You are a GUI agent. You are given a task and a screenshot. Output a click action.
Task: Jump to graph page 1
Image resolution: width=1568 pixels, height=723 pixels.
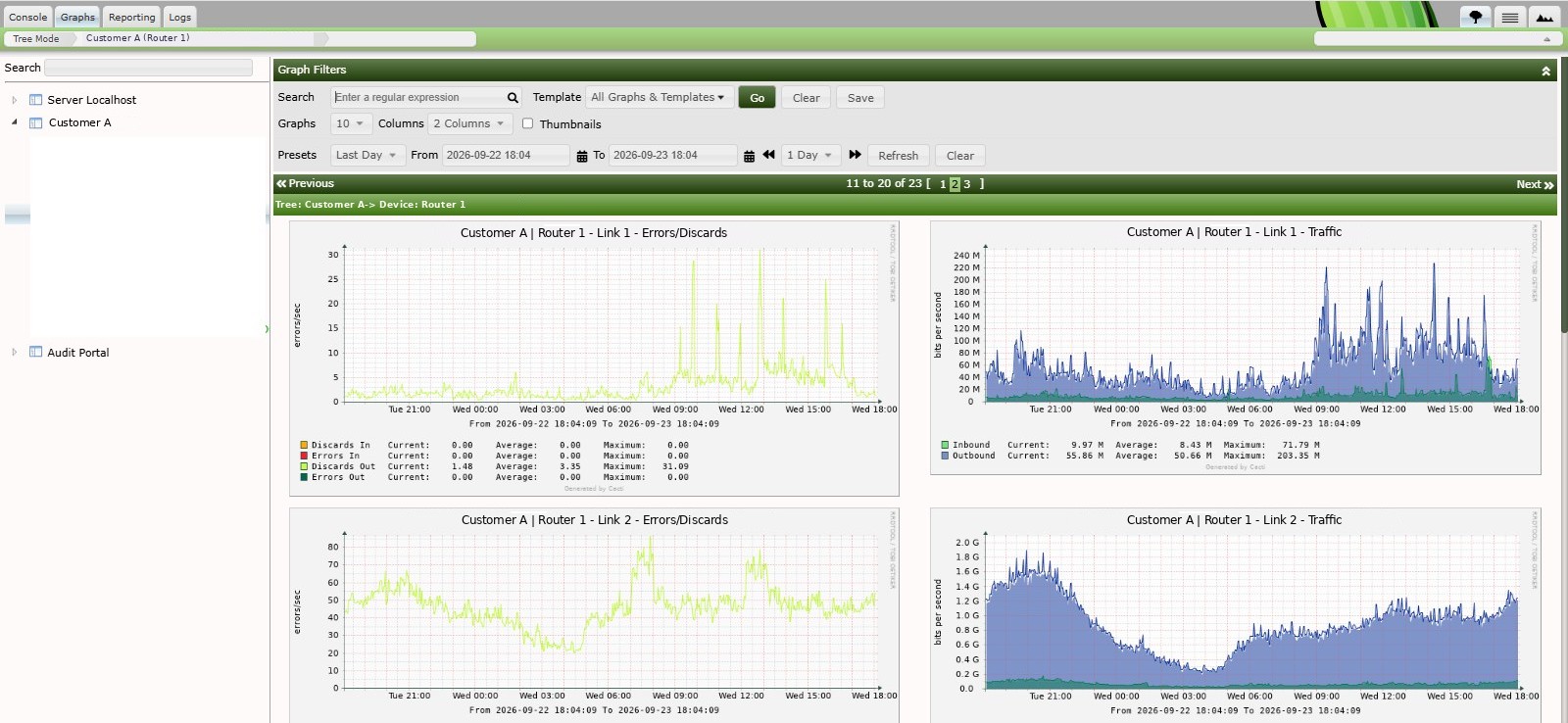(x=943, y=184)
